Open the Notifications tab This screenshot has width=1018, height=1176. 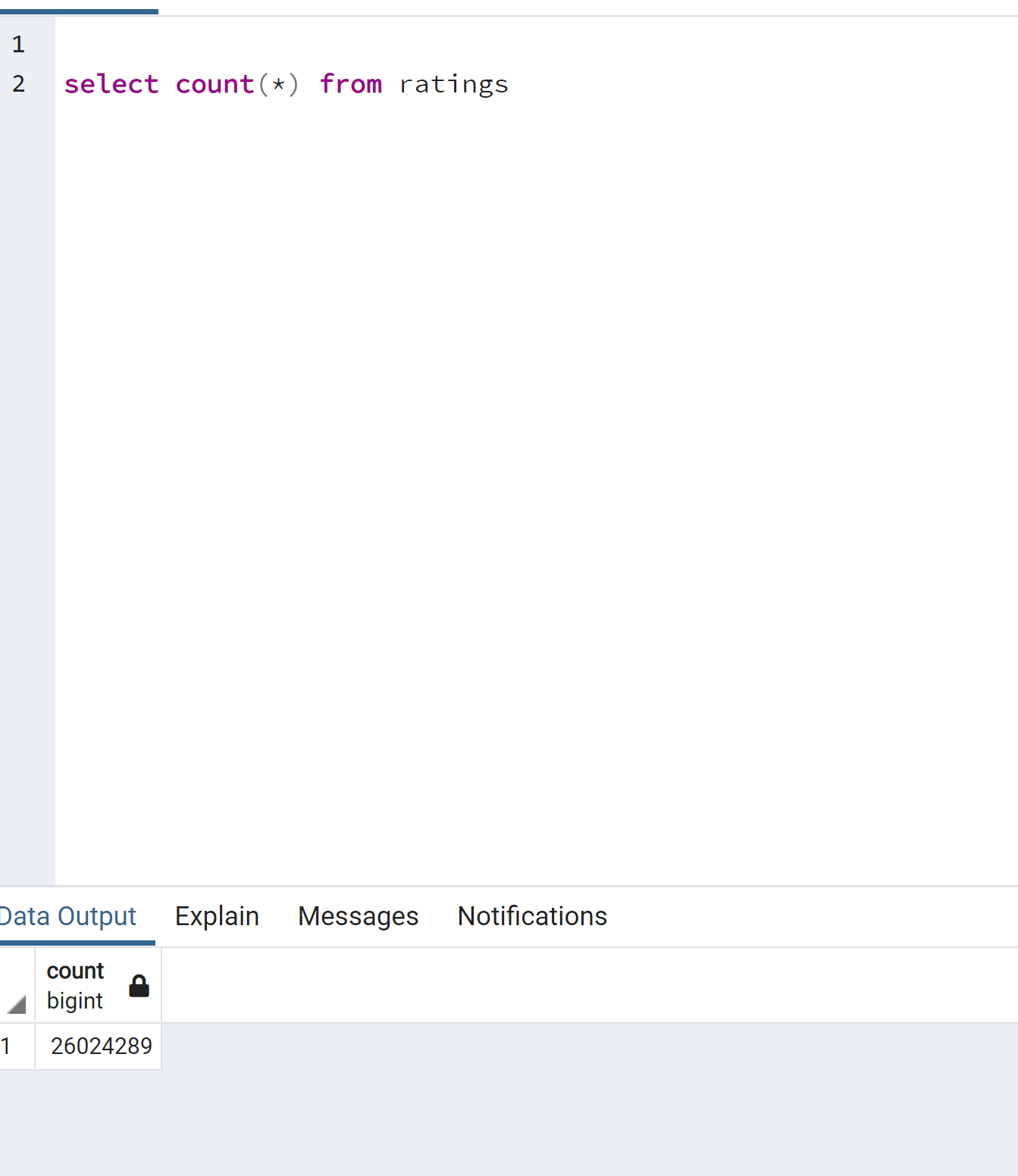click(531, 916)
